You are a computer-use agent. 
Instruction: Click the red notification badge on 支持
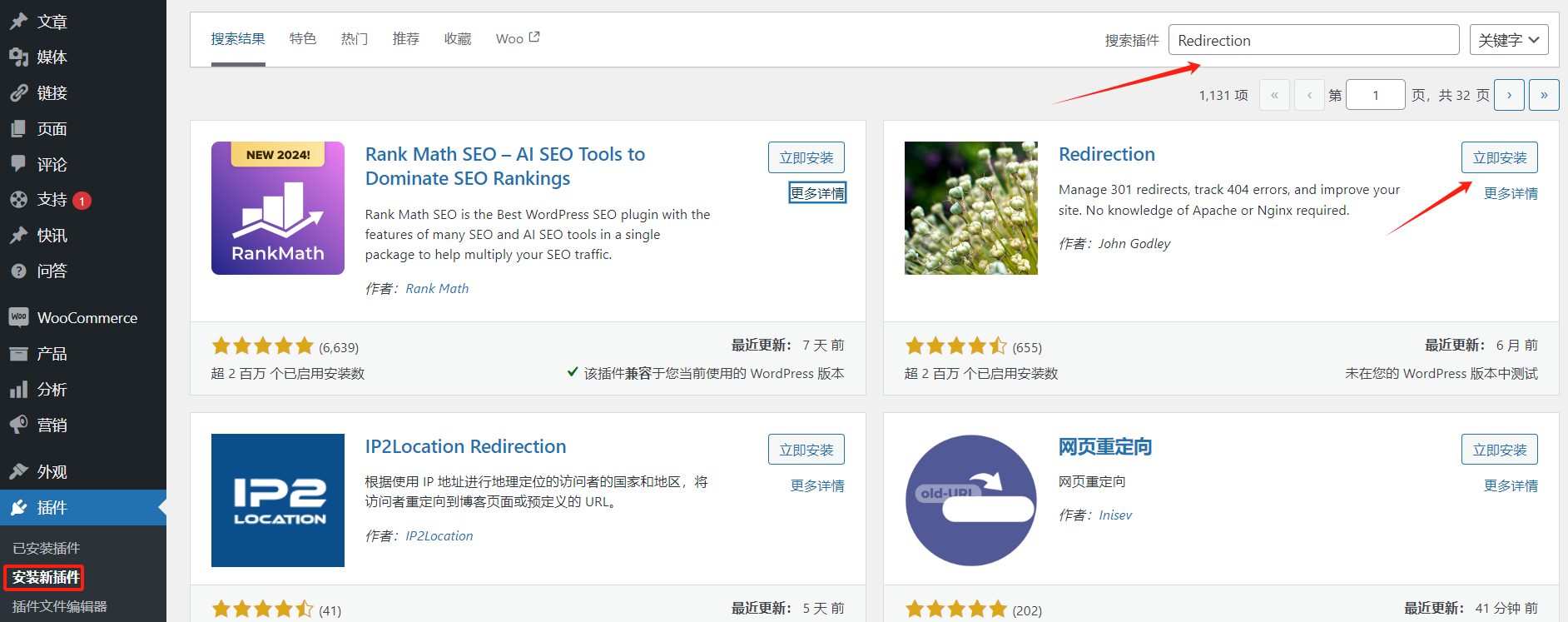[x=82, y=201]
